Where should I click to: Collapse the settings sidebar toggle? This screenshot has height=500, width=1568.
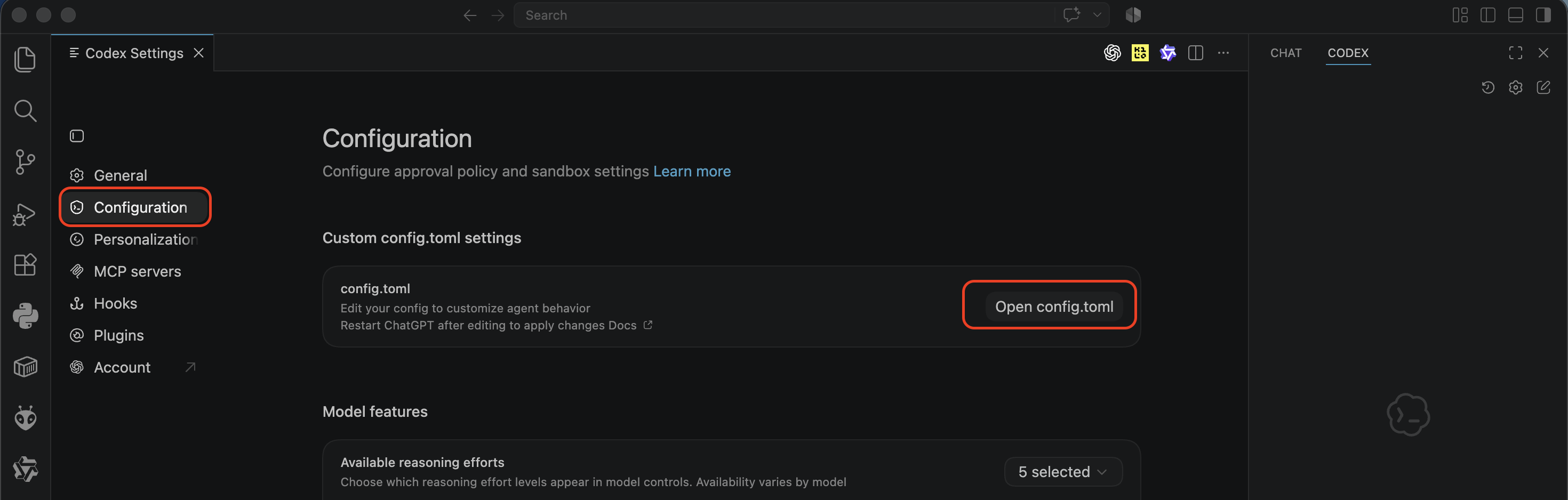click(x=77, y=135)
